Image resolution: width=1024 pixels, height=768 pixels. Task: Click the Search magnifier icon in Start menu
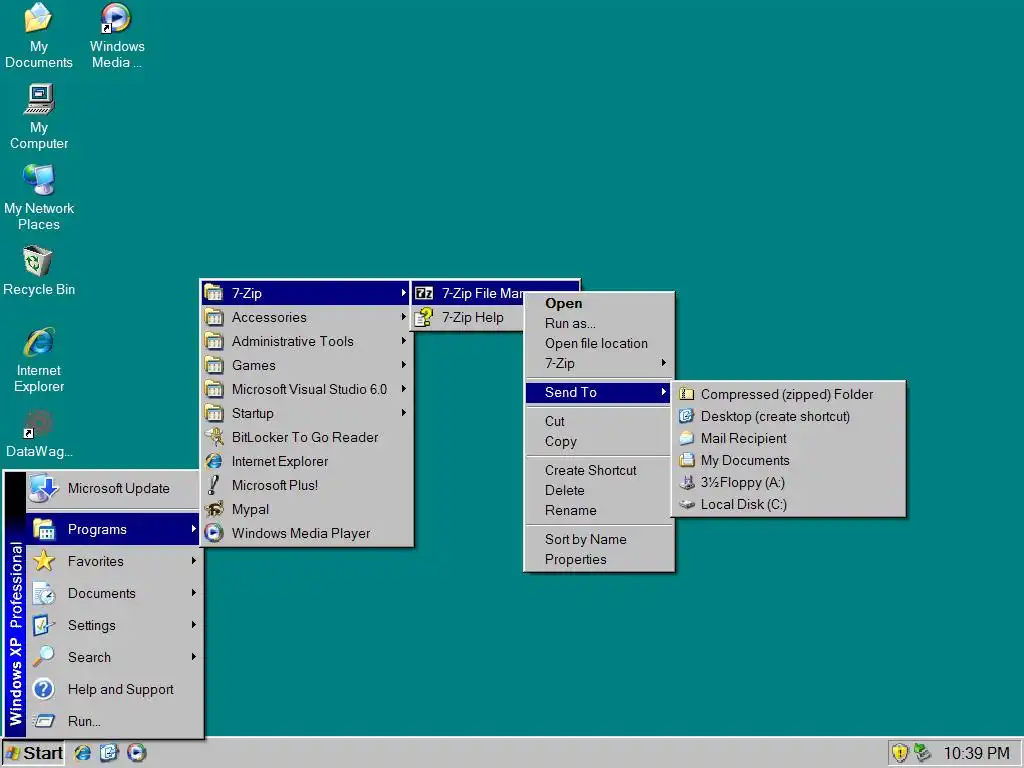44,657
